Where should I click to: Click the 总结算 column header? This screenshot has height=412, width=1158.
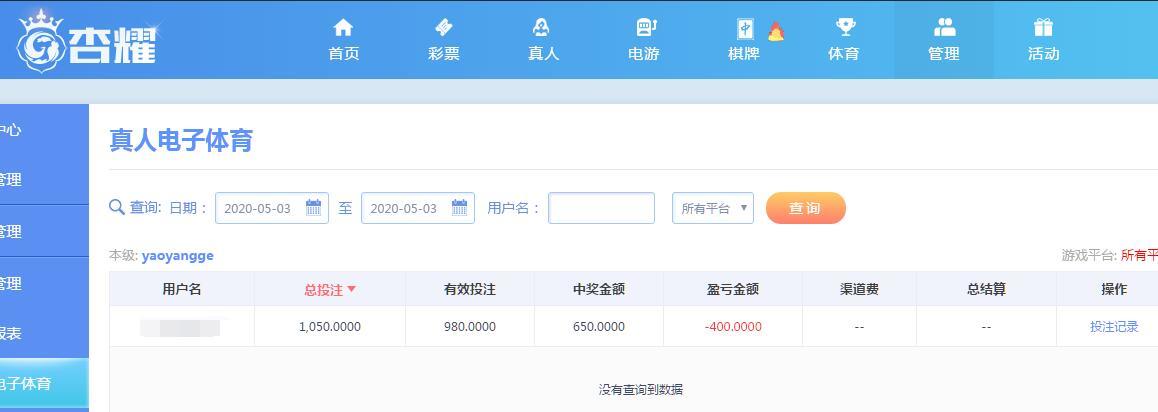point(986,289)
